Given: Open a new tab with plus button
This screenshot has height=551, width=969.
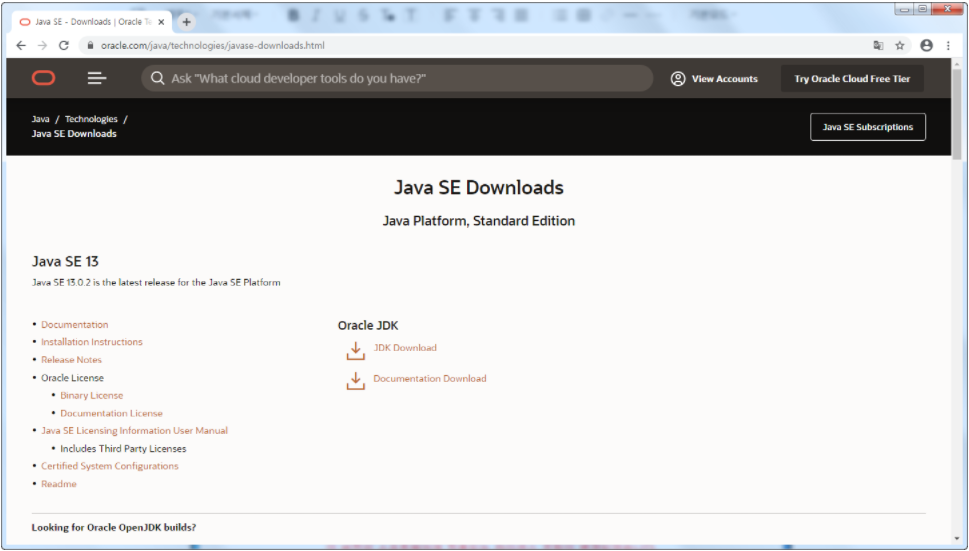Looking at the screenshot, I should pos(186,22).
